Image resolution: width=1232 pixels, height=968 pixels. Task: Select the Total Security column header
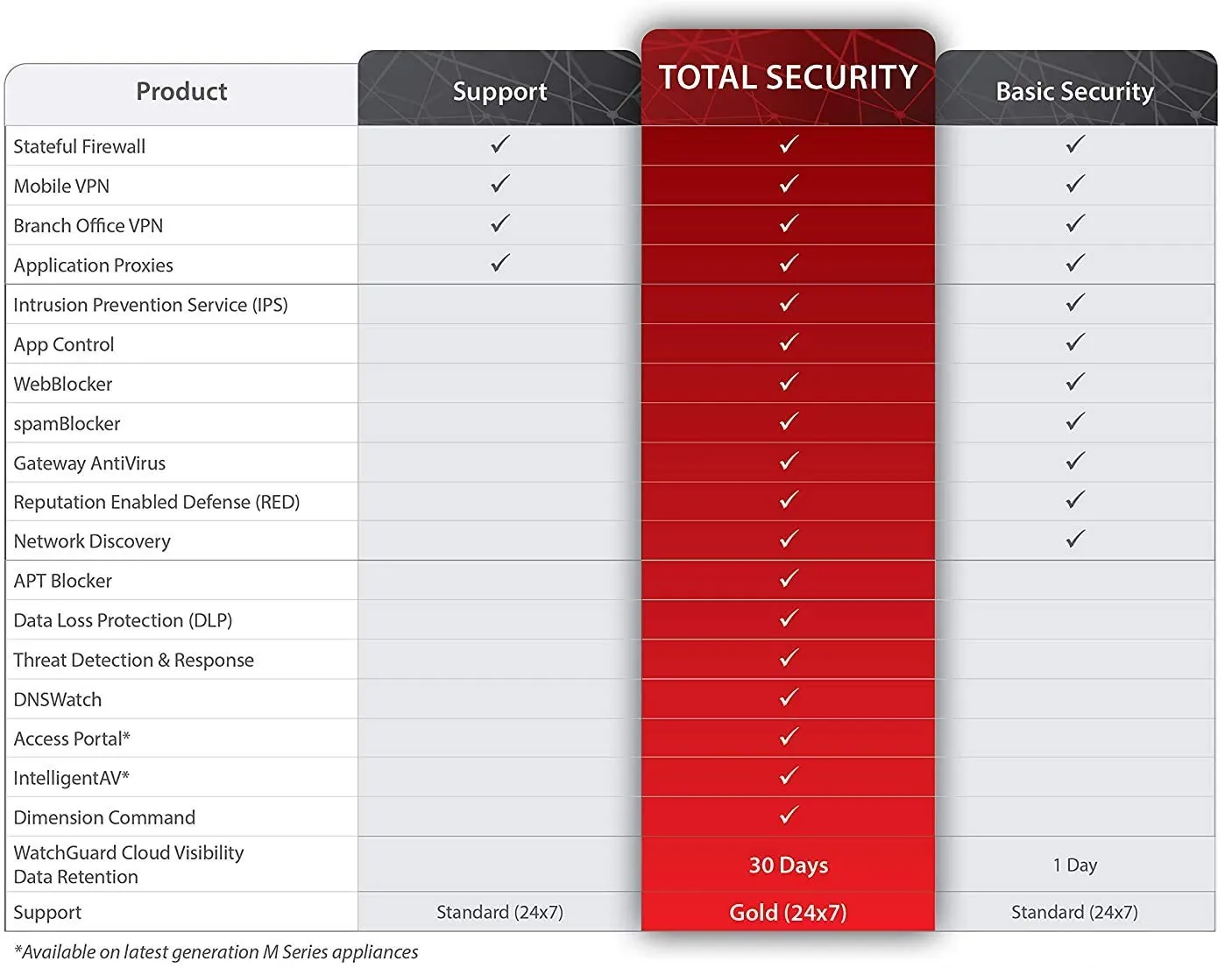click(x=788, y=78)
